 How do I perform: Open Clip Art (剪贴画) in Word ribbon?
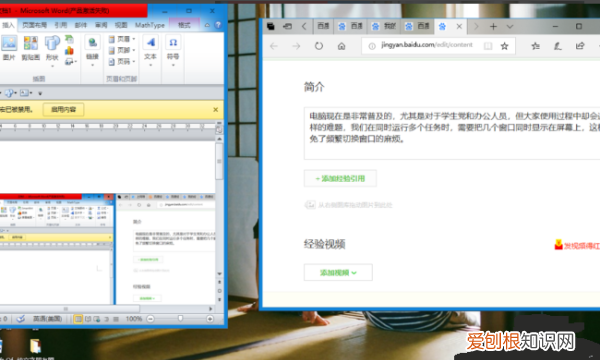(31, 47)
